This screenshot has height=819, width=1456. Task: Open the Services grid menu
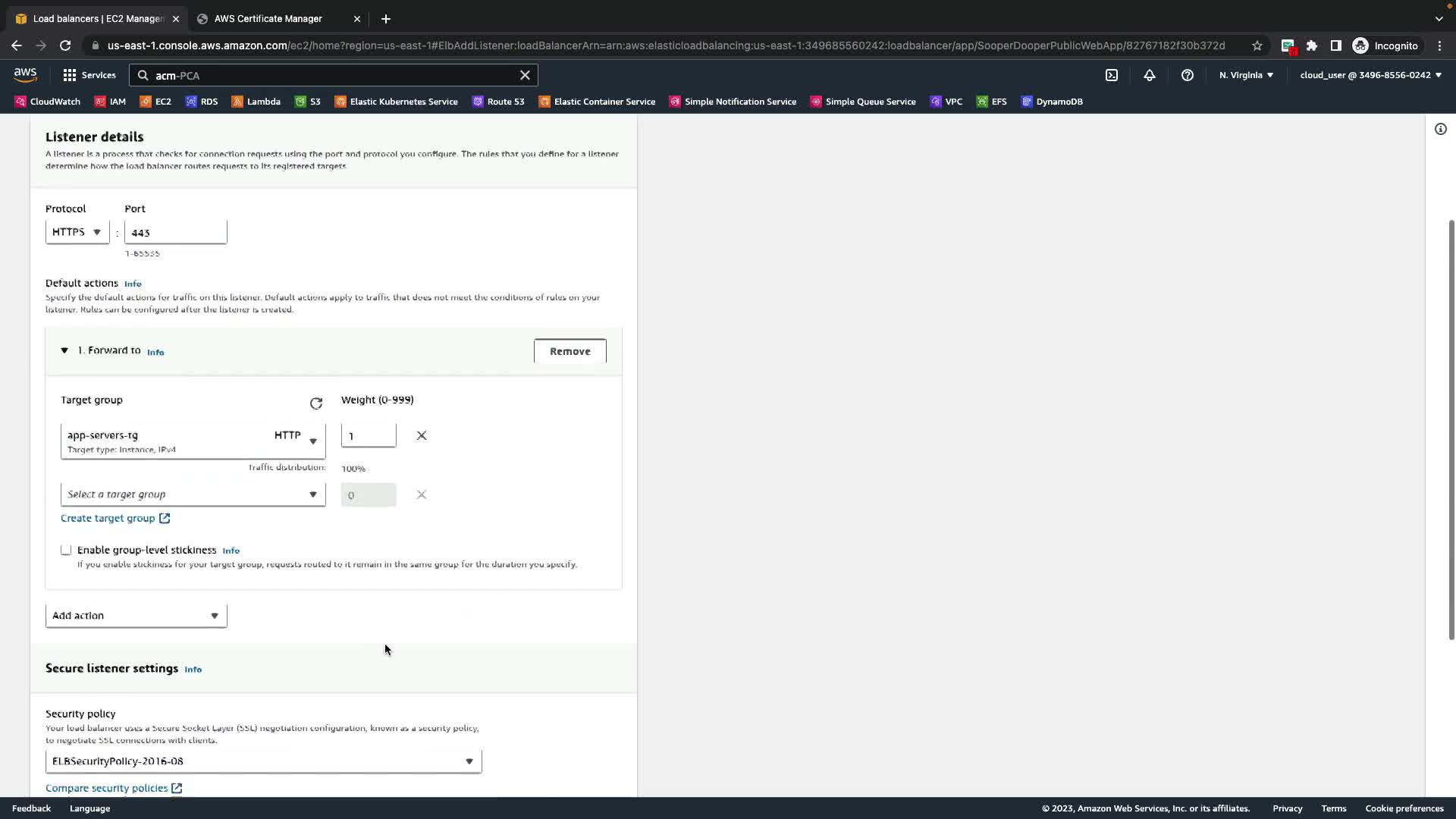click(89, 75)
